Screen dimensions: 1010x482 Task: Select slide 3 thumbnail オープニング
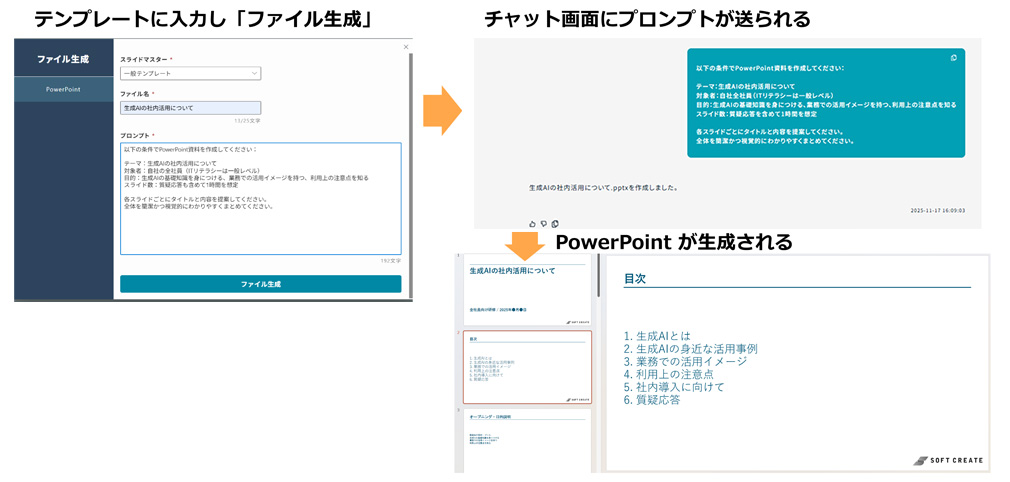coord(527,441)
